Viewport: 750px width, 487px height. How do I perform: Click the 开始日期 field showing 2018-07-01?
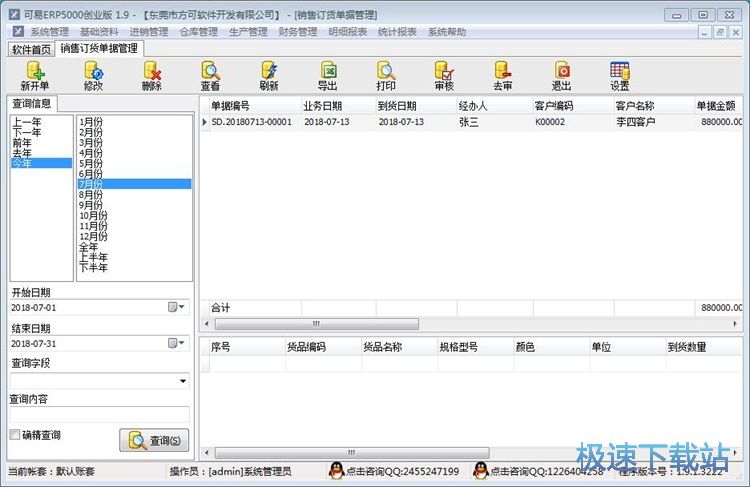coord(99,307)
